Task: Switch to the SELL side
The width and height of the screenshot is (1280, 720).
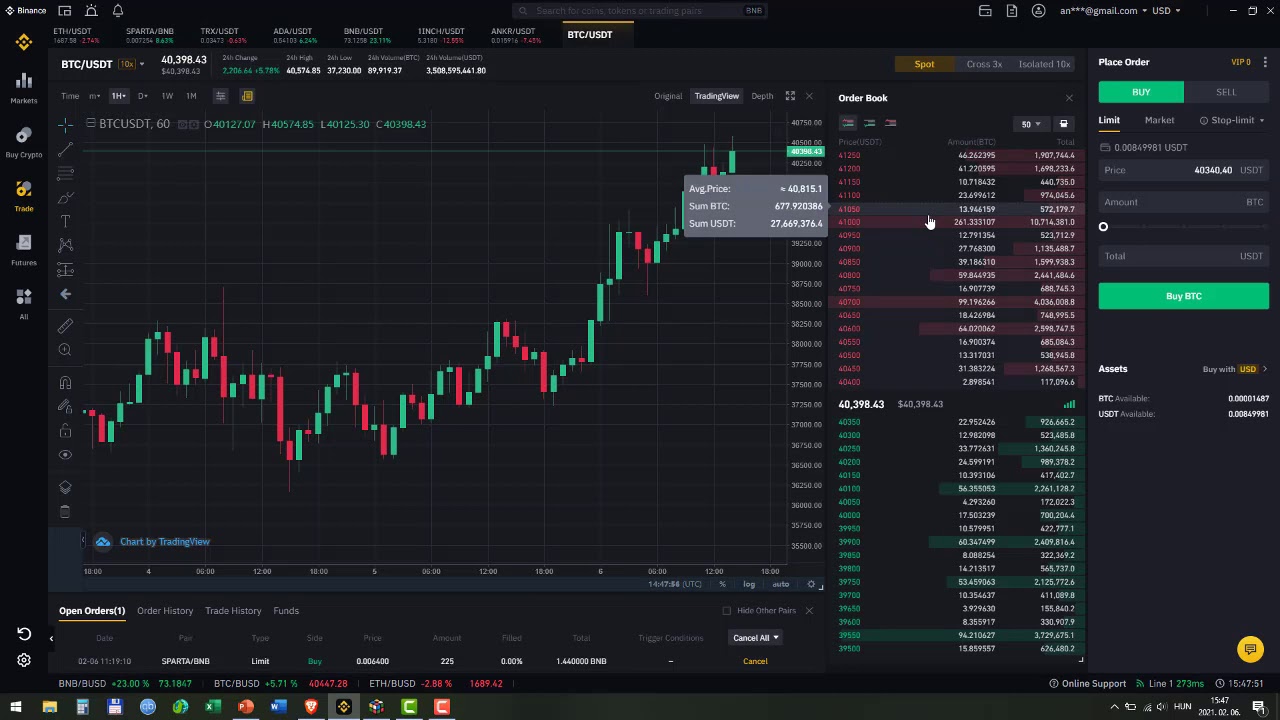Action: (1226, 92)
